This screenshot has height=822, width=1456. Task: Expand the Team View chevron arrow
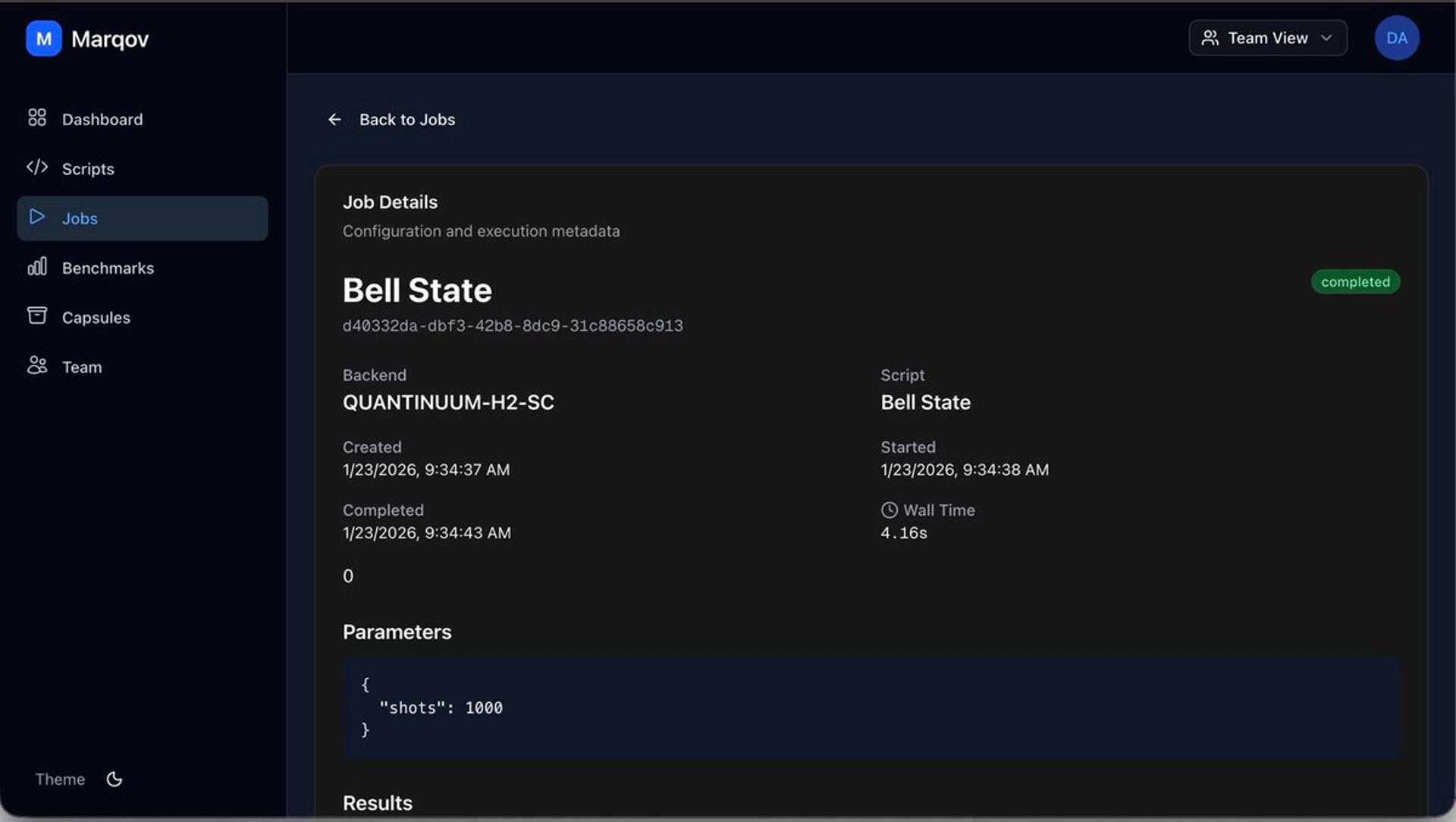coord(1326,38)
